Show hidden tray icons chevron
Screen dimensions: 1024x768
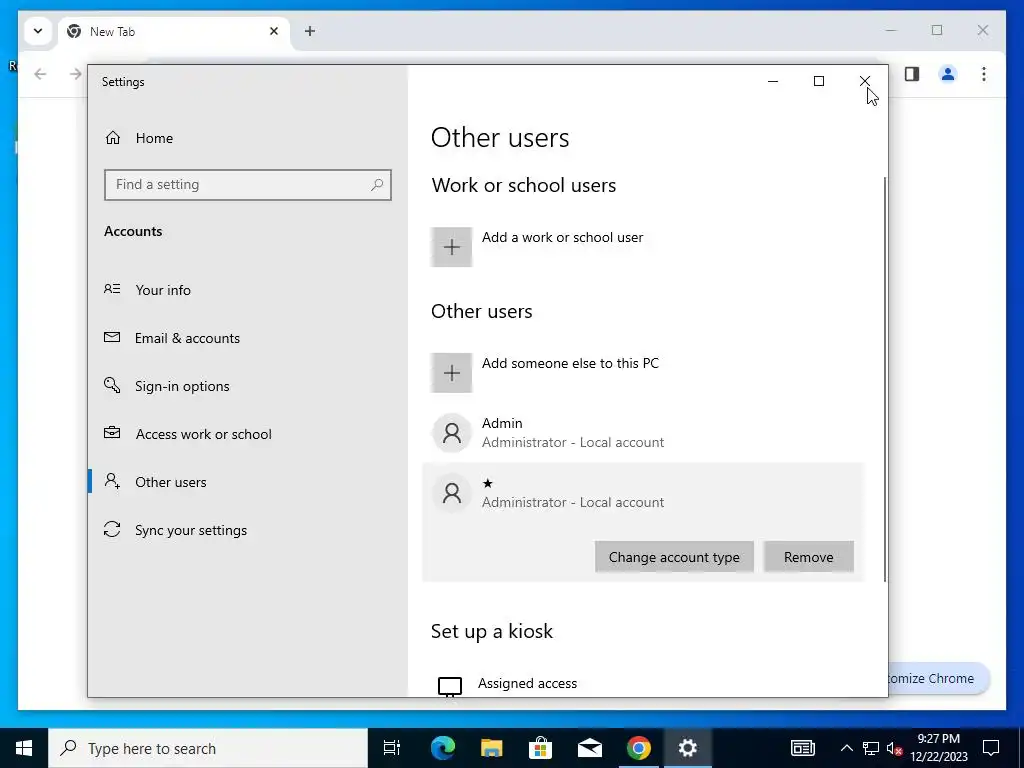coord(846,748)
